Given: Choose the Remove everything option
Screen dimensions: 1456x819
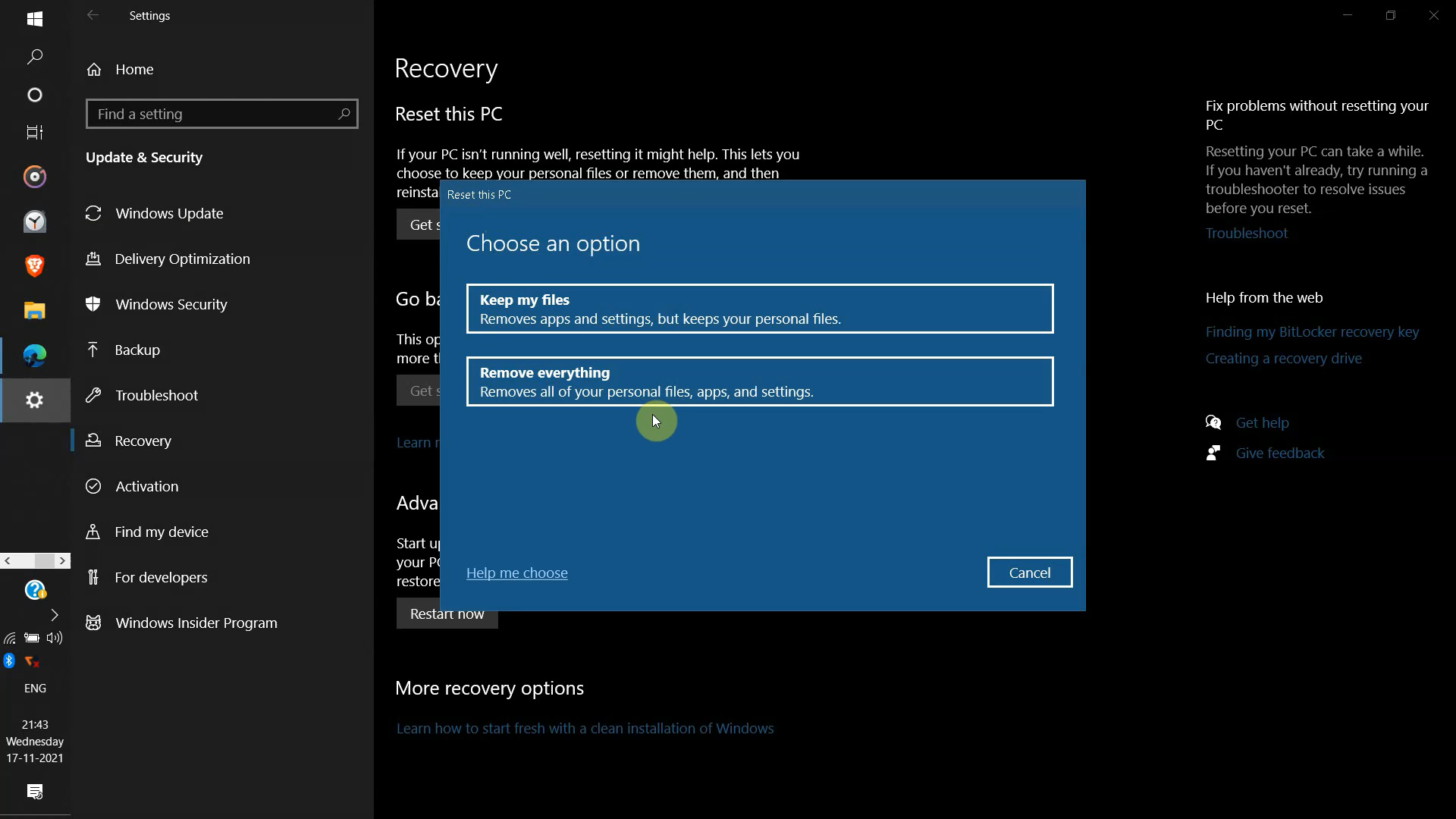Looking at the screenshot, I should [x=759, y=381].
